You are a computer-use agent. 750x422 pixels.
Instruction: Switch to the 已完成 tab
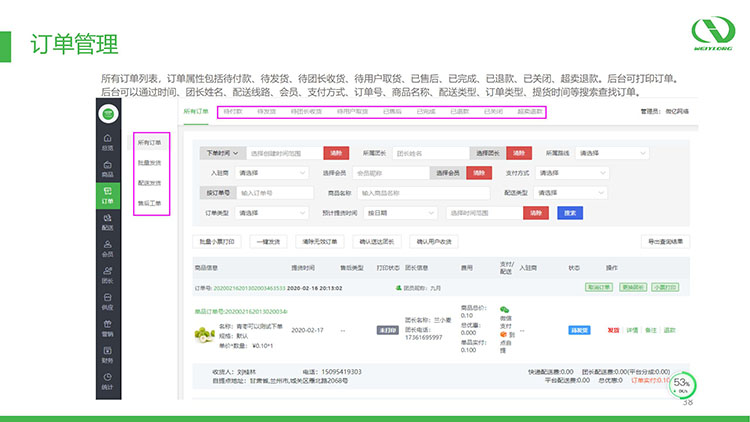(x=426, y=111)
